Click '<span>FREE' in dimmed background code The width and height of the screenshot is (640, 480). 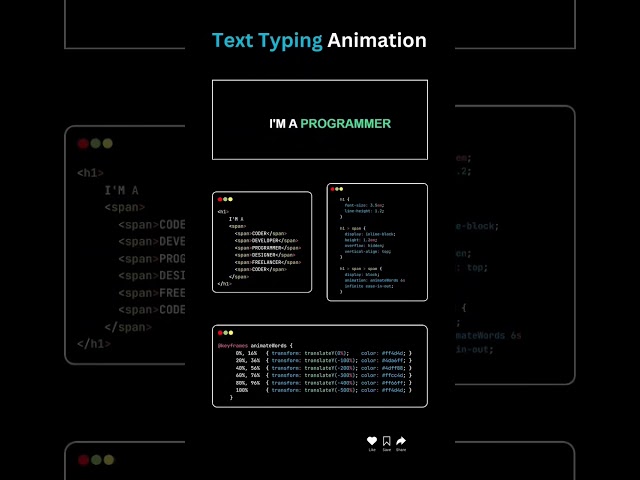coord(152,293)
